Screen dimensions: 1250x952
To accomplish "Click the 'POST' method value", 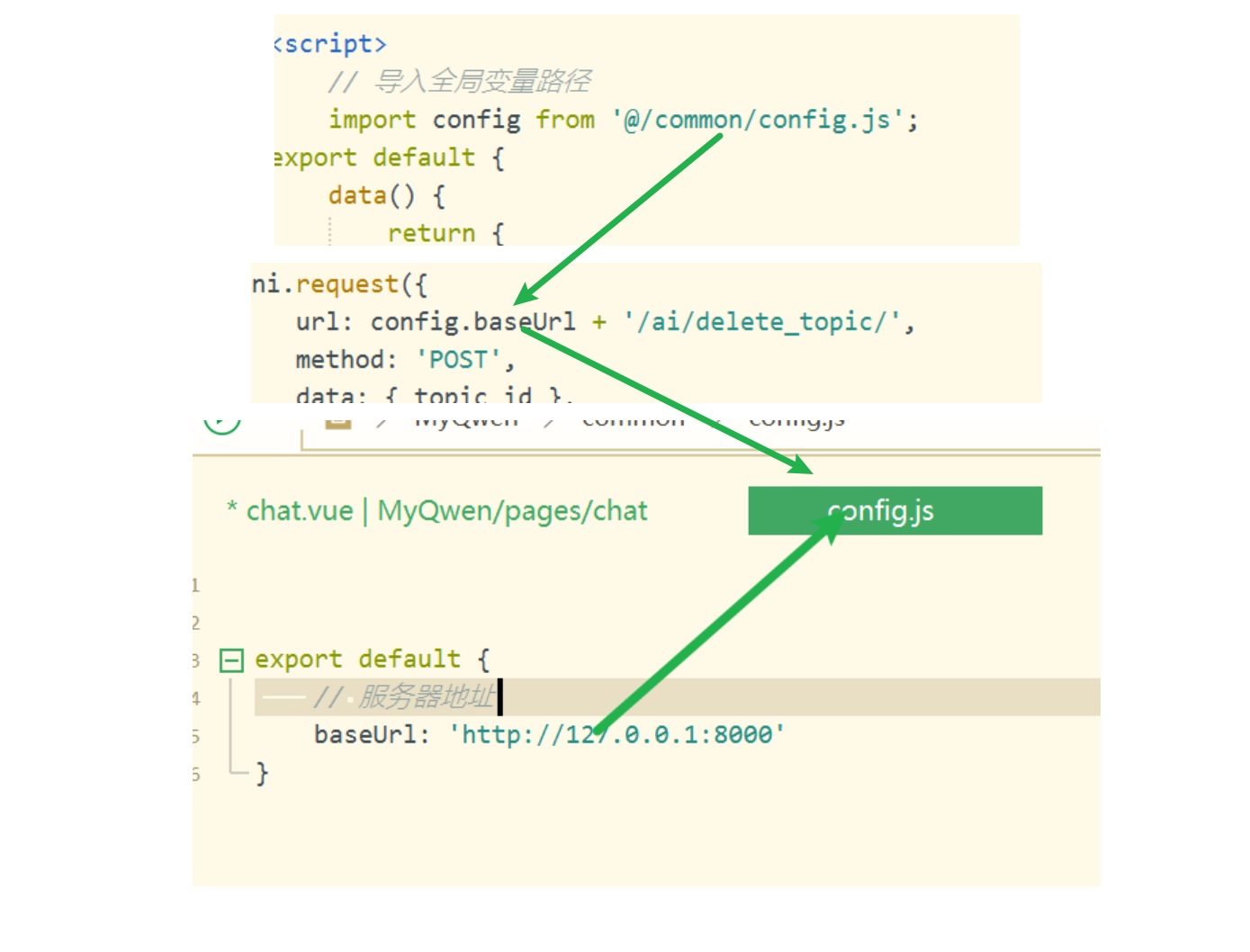I will (458, 360).
